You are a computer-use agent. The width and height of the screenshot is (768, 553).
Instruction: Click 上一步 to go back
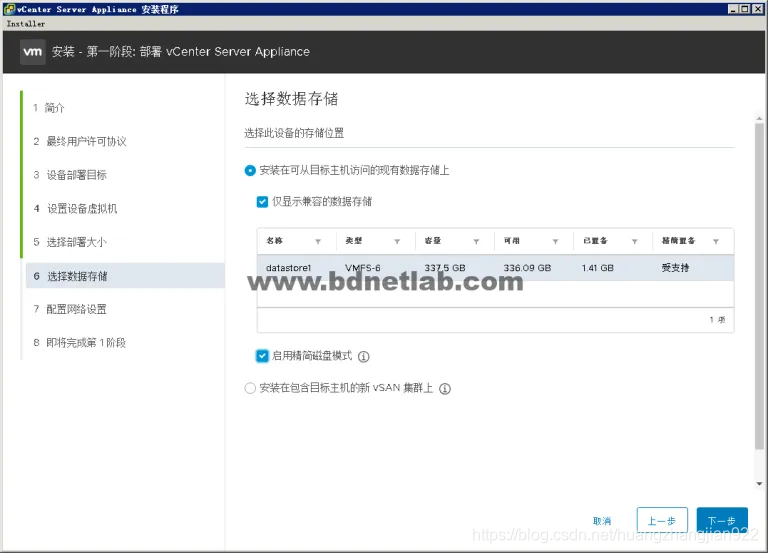tap(662, 520)
